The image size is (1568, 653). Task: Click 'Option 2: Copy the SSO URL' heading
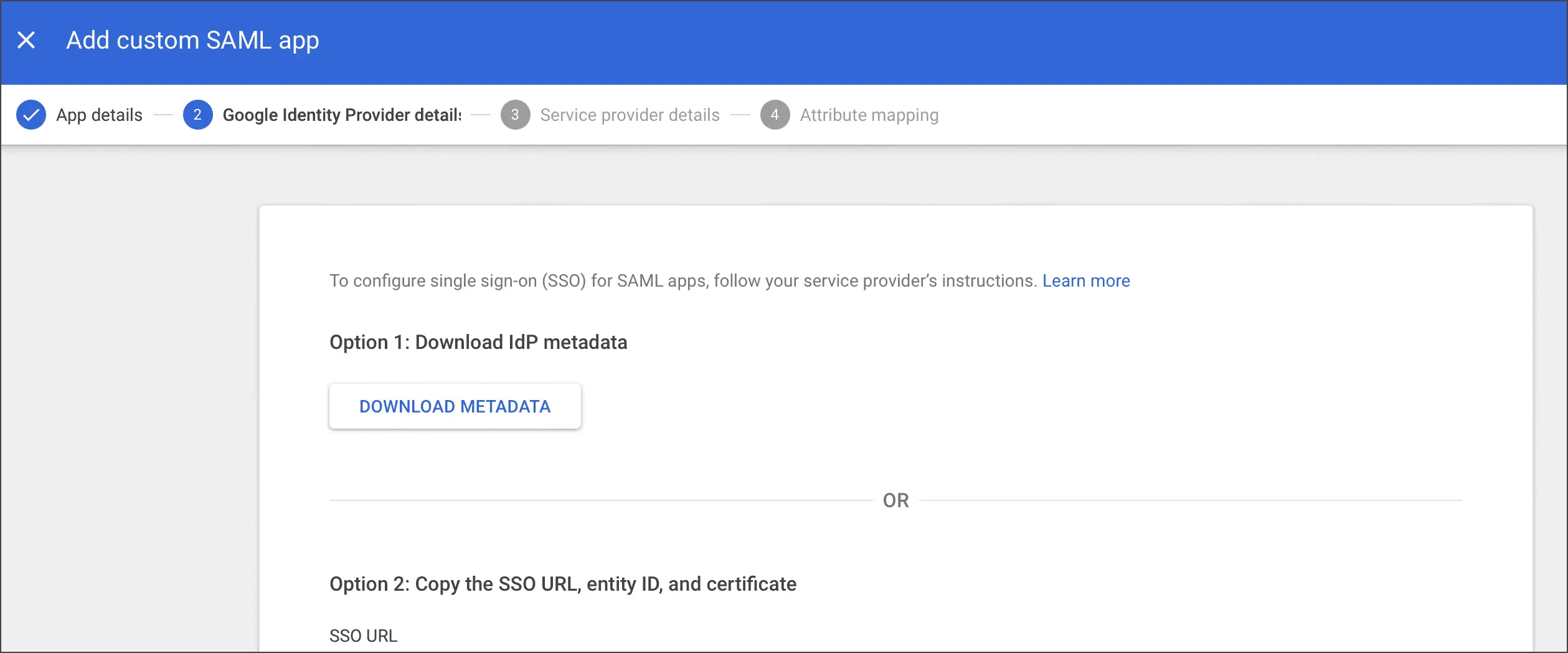tap(563, 584)
